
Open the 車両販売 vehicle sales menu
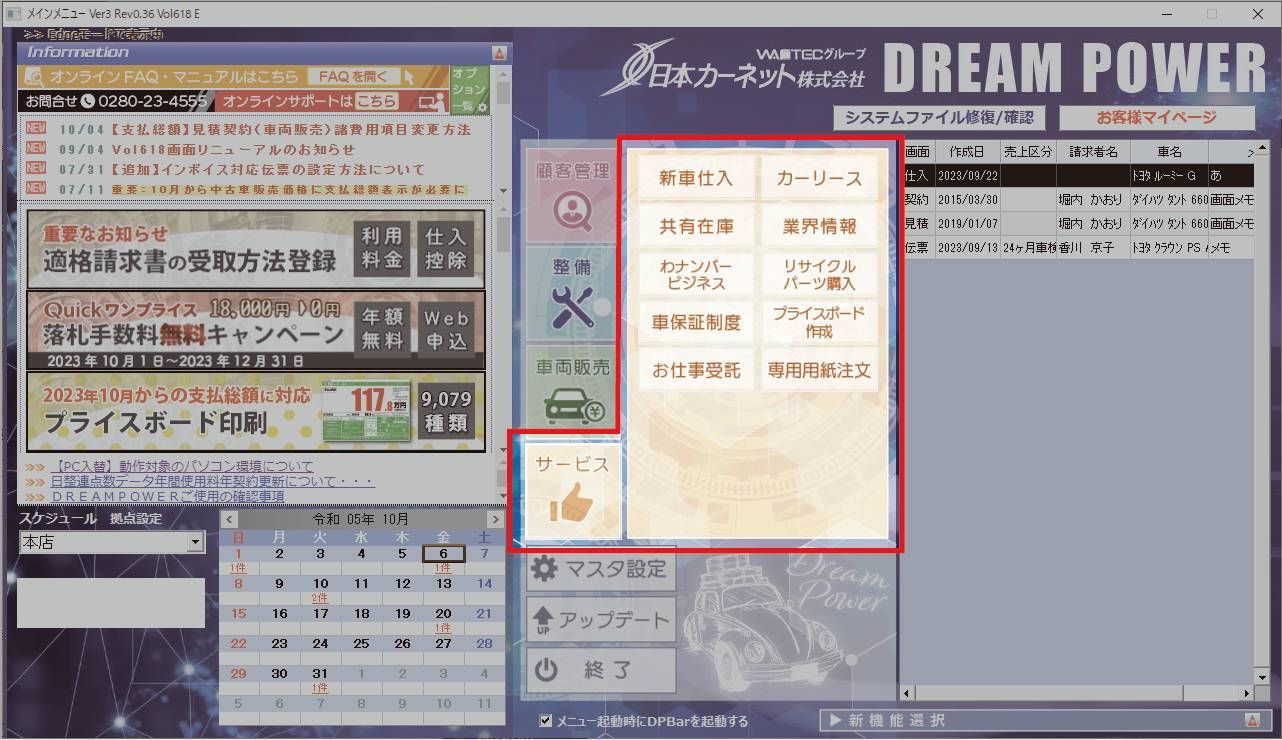point(572,392)
